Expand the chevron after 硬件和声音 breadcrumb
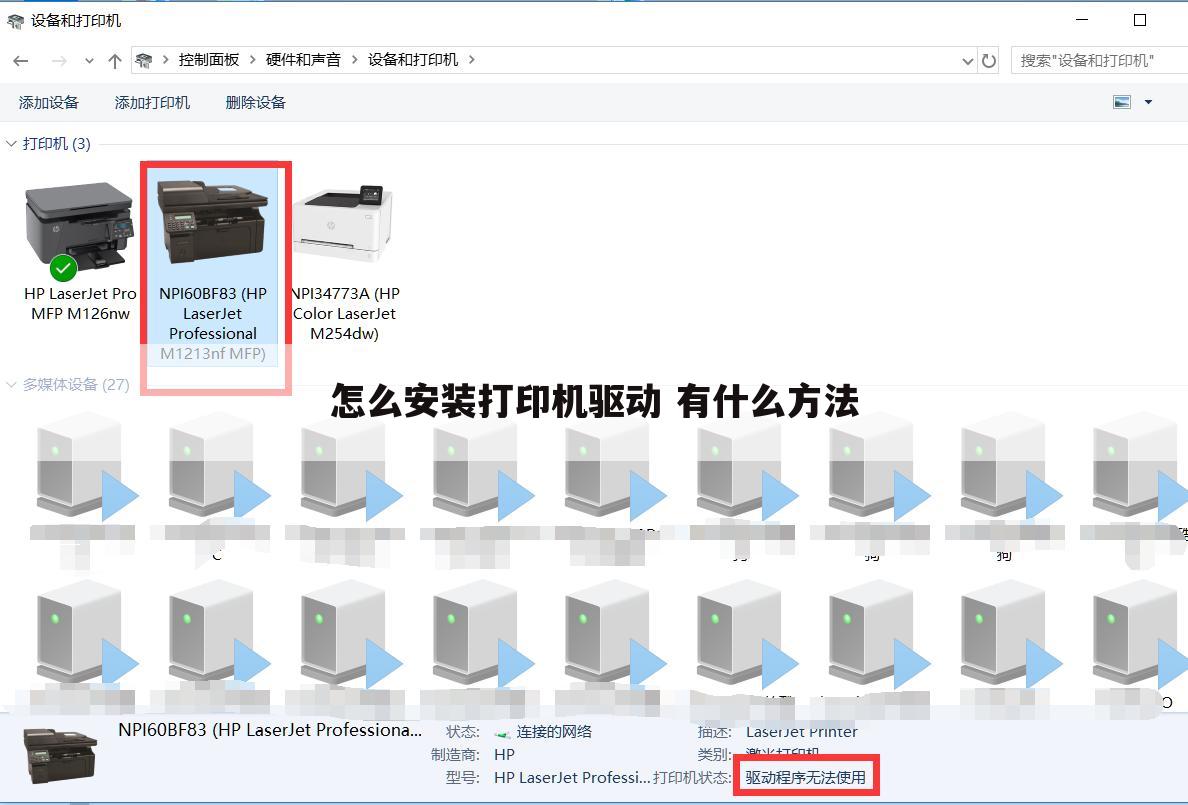This screenshot has width=1188, height=805. click(x=354, y=59)
